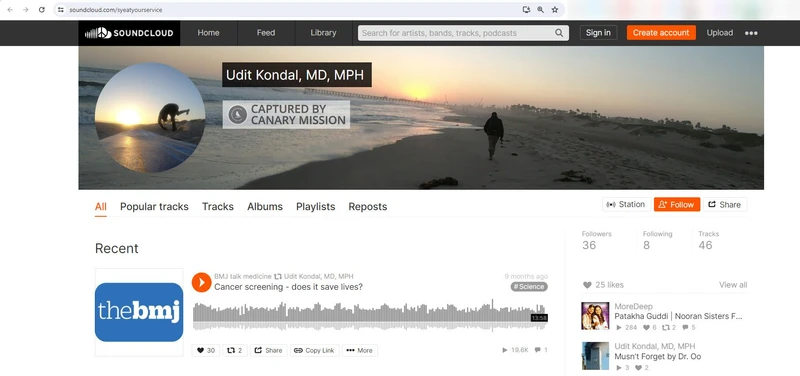
Task: Switch to the Playlists tab
Action: pos(315,207)
